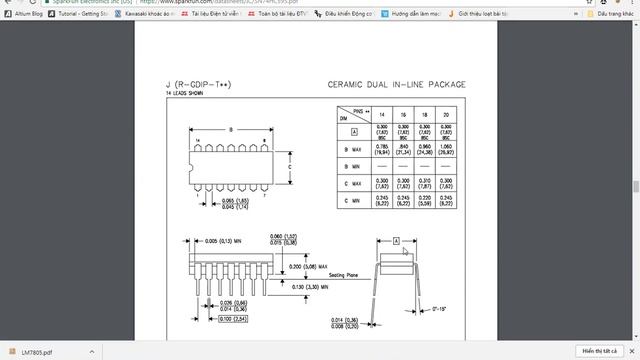Click the J (R-GDIP-T**) package title

pos(198,84)
